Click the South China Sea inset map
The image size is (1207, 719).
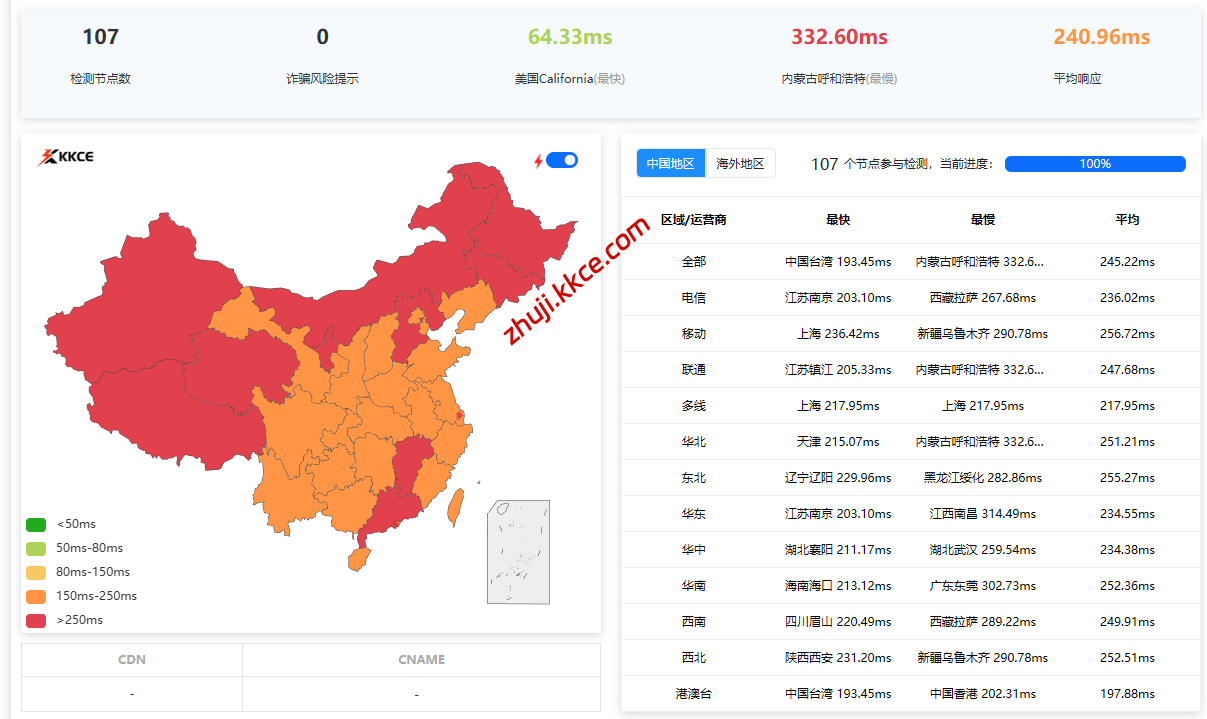click(518, 552)
